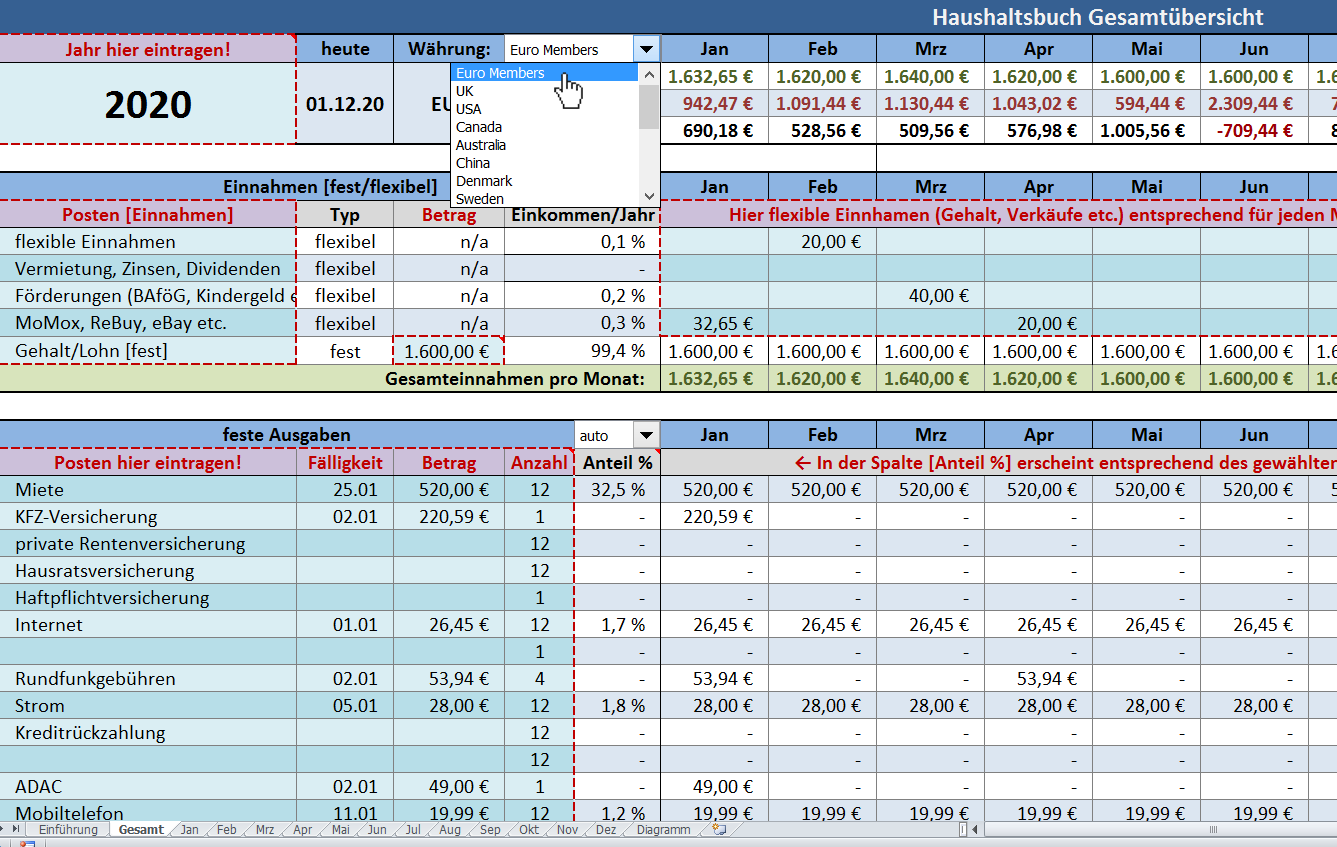The height and width of the screenshot is (847, 1337).
Task: Open the Währung dropdown arrow
Action: pos(647,49)
